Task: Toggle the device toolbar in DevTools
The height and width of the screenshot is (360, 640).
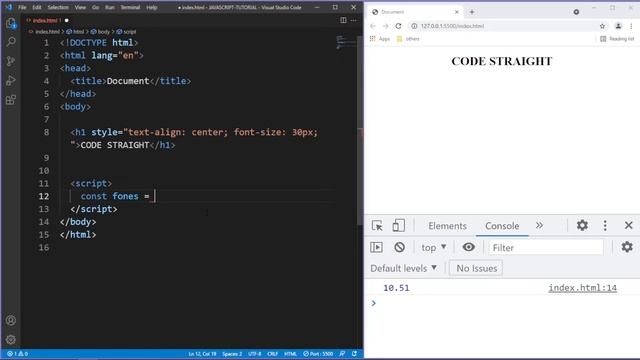Action: [398, 225]
